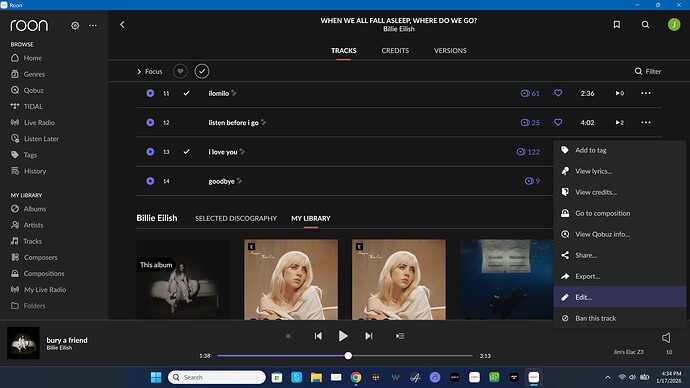
Task: Play track 12 listen before i go
Action: click(150, 122)
